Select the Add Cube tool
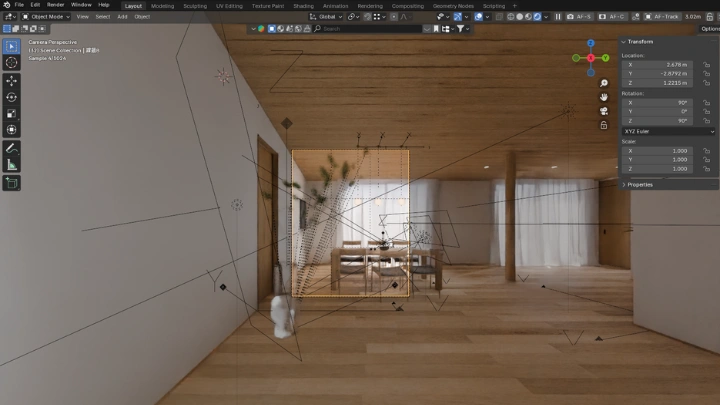The height and width of the screenshot is (405, 720). pos(11,183)
